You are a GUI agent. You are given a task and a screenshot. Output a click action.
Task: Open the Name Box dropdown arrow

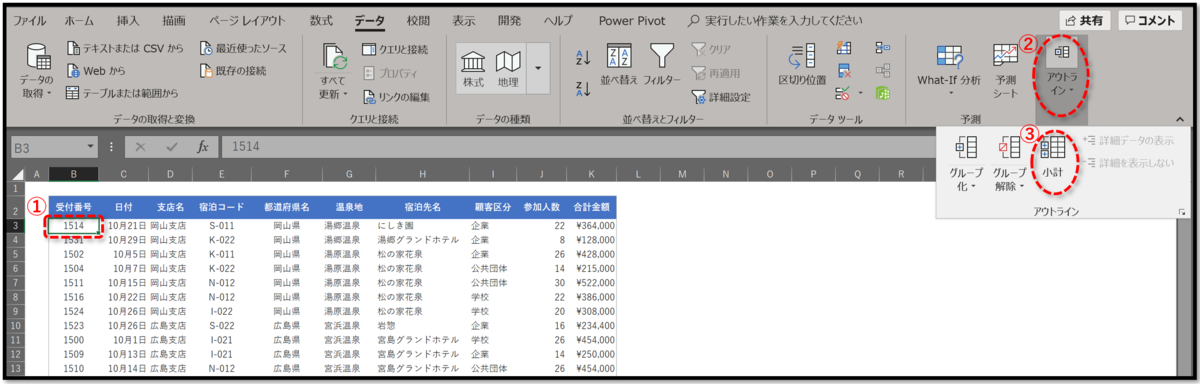coord(91,147)
